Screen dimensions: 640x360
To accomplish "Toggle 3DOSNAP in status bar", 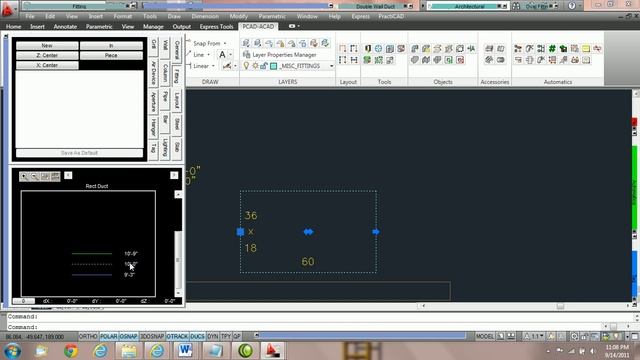I will (x=152, y=336).
